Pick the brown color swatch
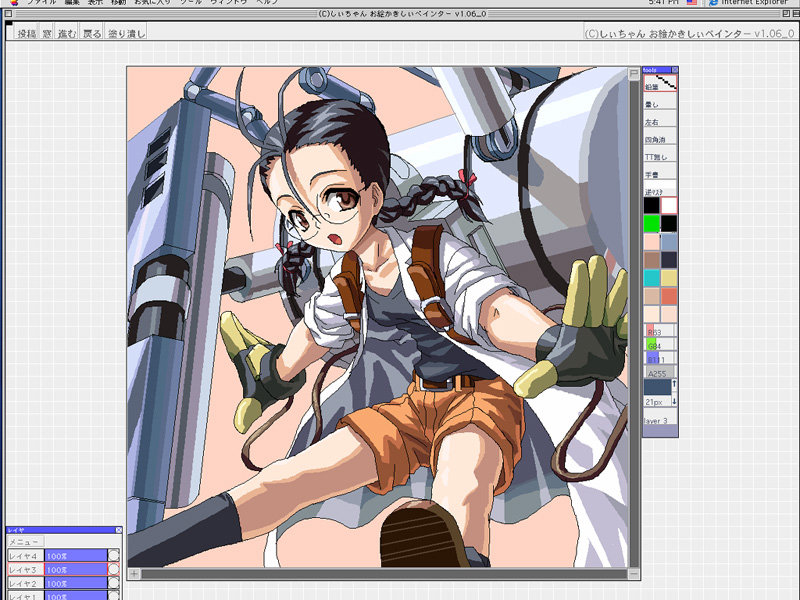This screenshot has width=800, height=600. point(652,260)
